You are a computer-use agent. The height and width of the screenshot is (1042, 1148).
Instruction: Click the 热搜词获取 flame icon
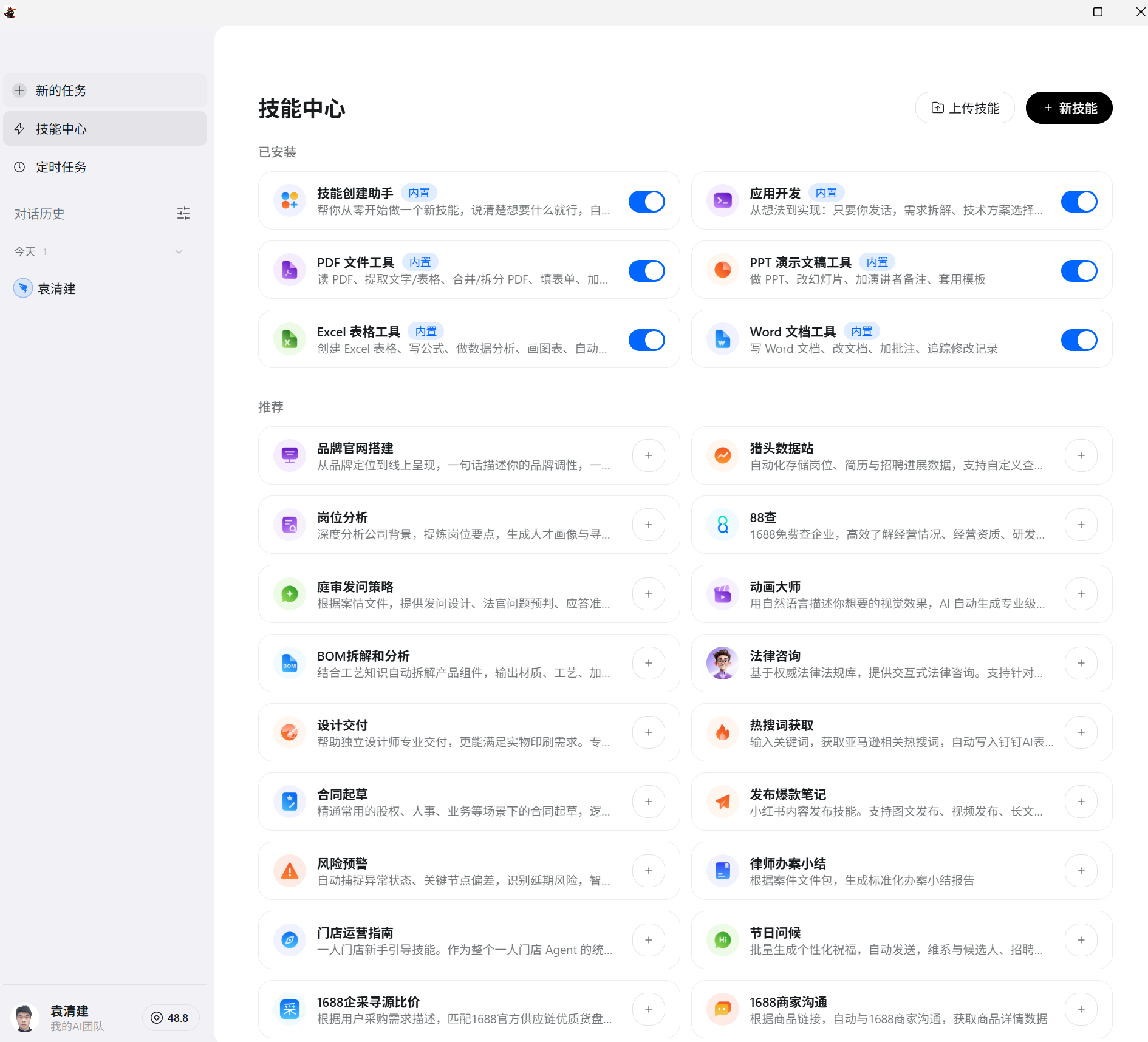(x=722, y=732)
